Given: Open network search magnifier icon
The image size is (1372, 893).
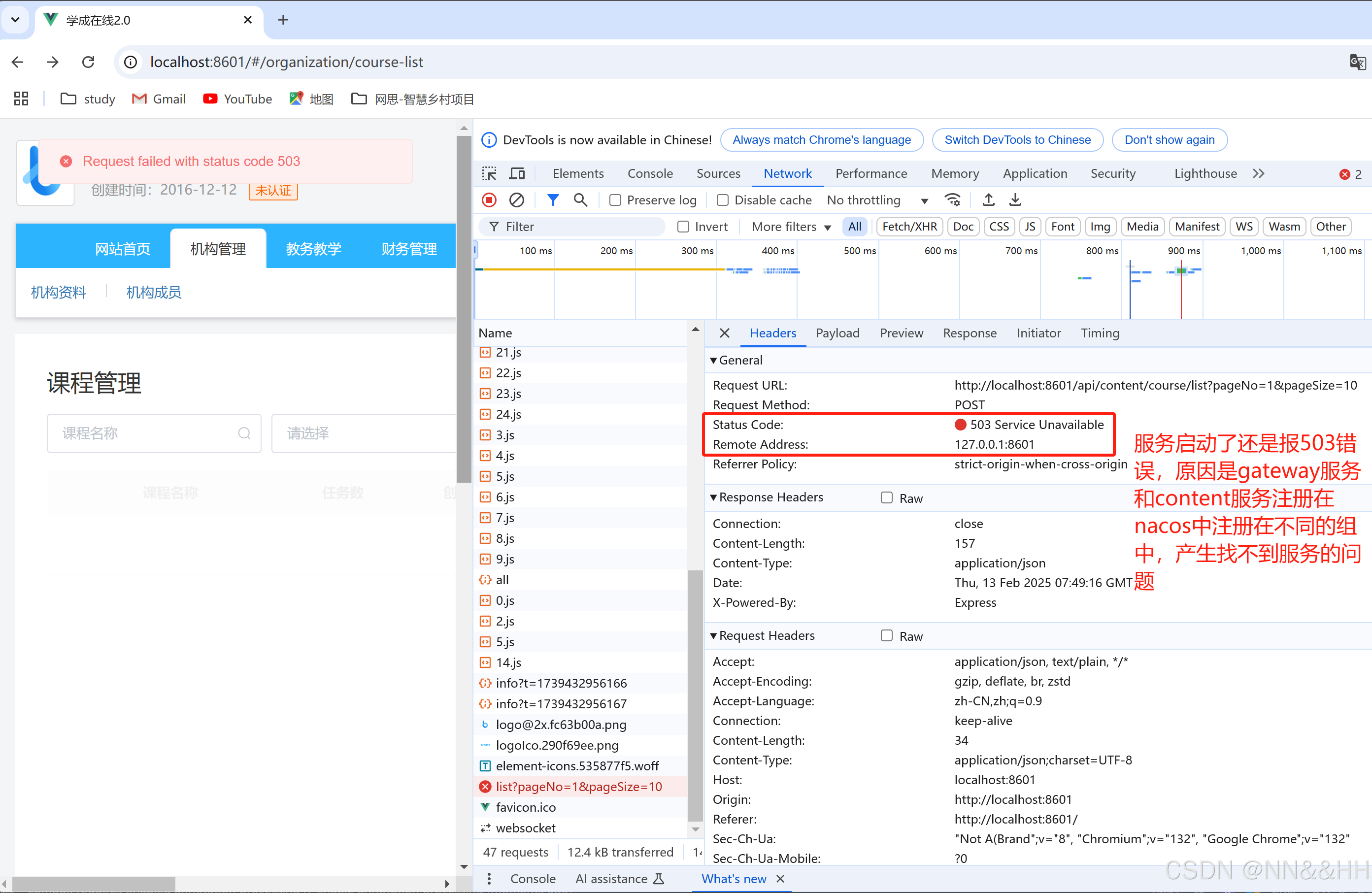Looking at the screenshot, I should 580,200.
